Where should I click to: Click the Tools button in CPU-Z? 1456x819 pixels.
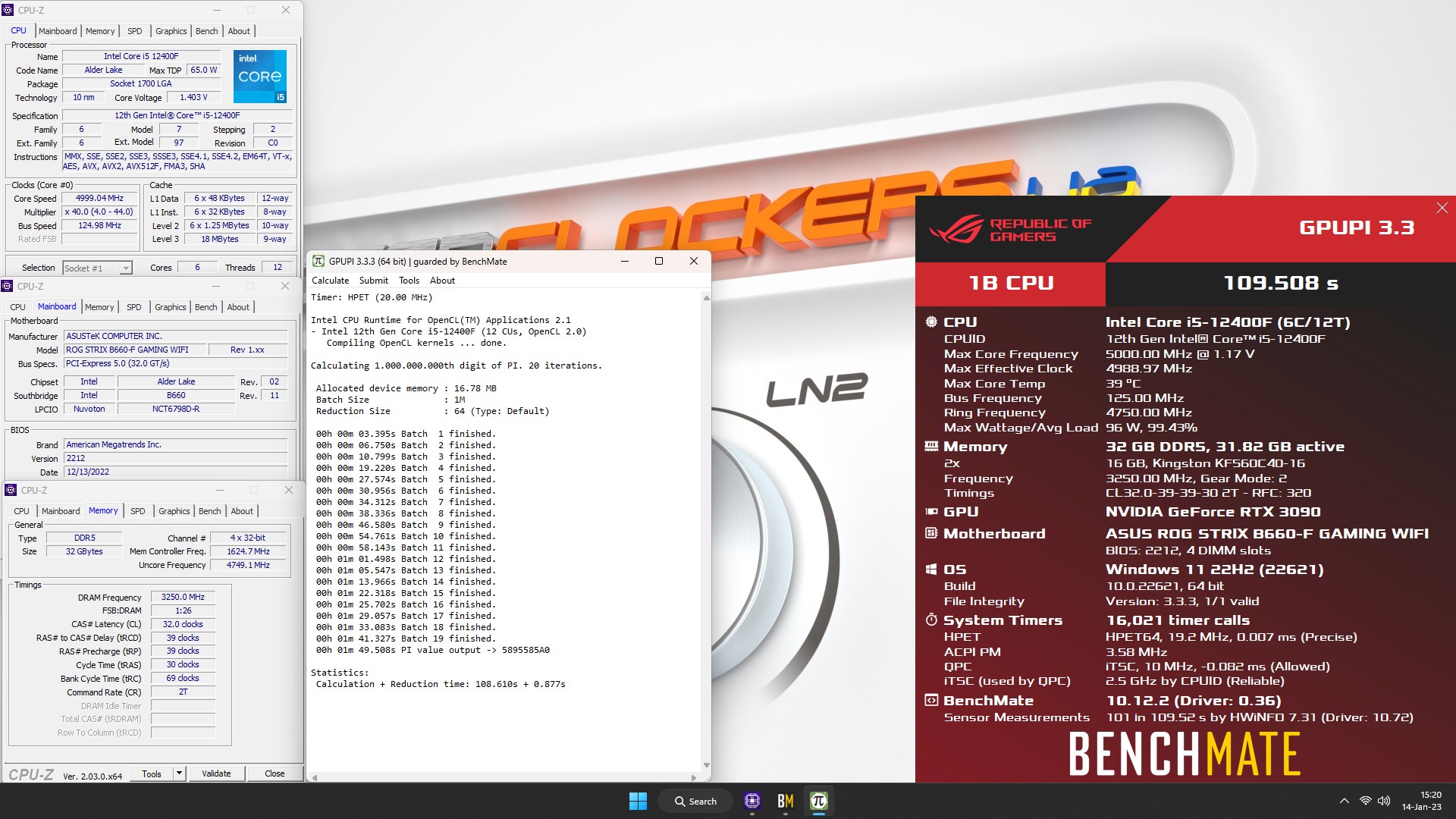152,773
